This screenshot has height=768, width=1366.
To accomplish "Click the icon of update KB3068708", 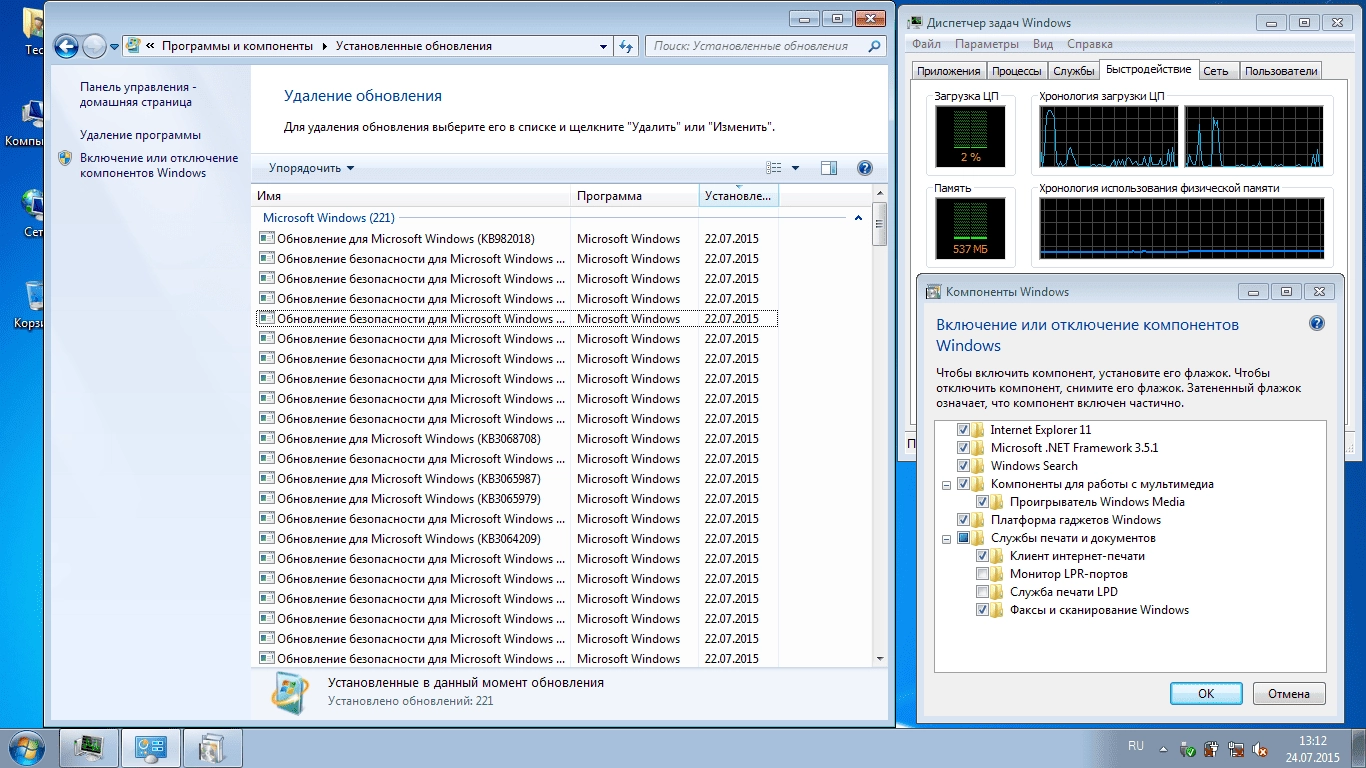I will pyautogui.click(x=266, y=438).
